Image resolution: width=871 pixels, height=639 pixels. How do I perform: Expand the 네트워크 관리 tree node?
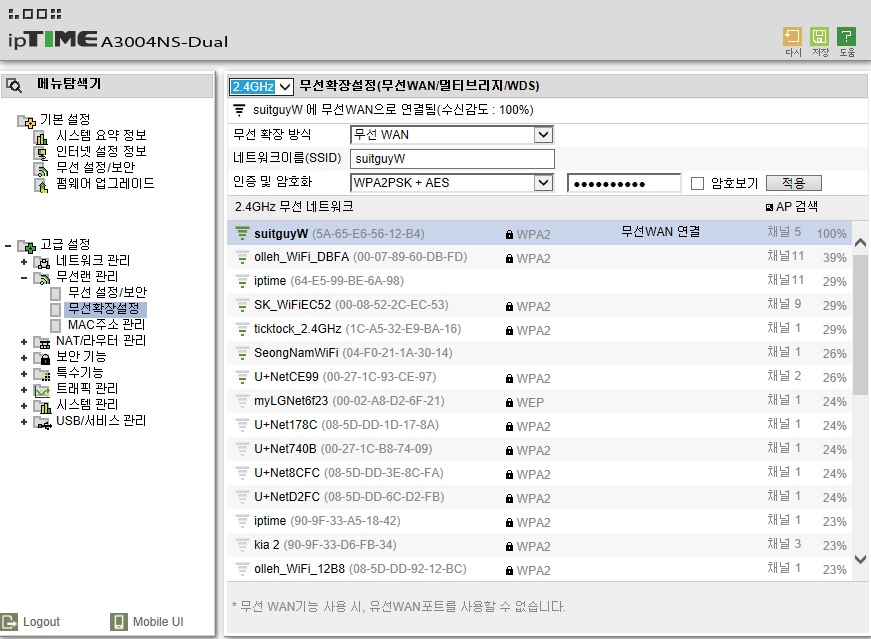[24, 262]
